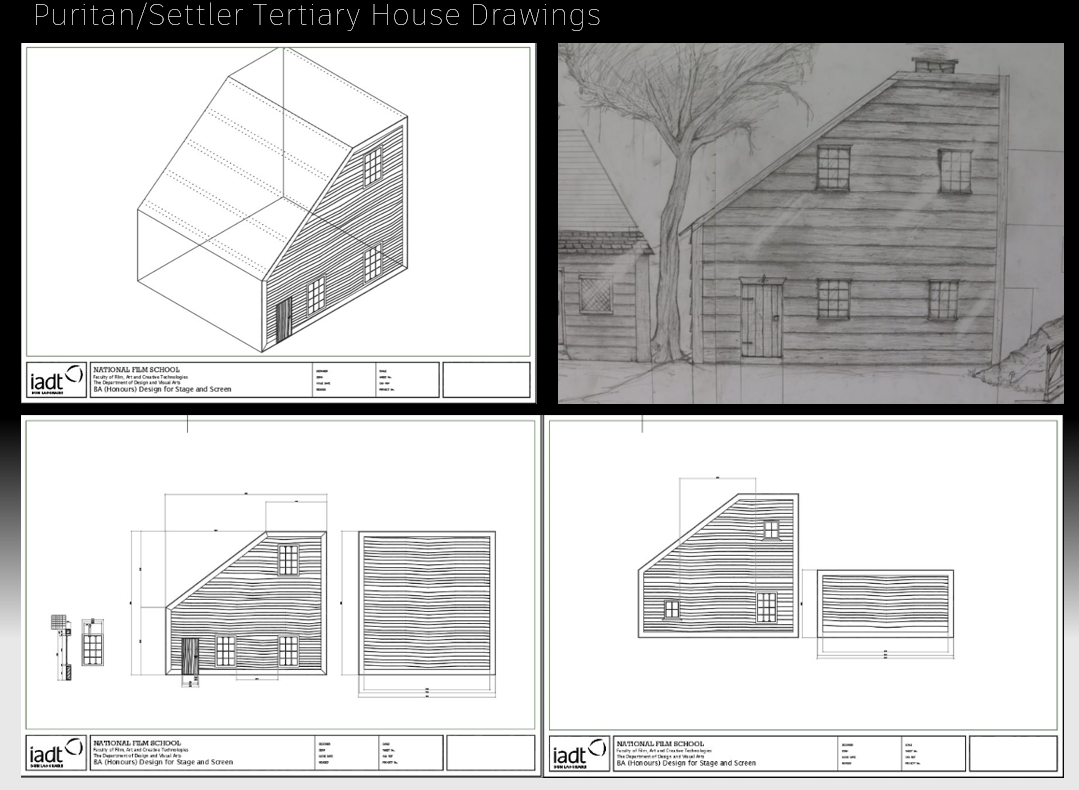
Task: Click the iadt logo on the bottom-left sheet
Action: coord(56,754)
